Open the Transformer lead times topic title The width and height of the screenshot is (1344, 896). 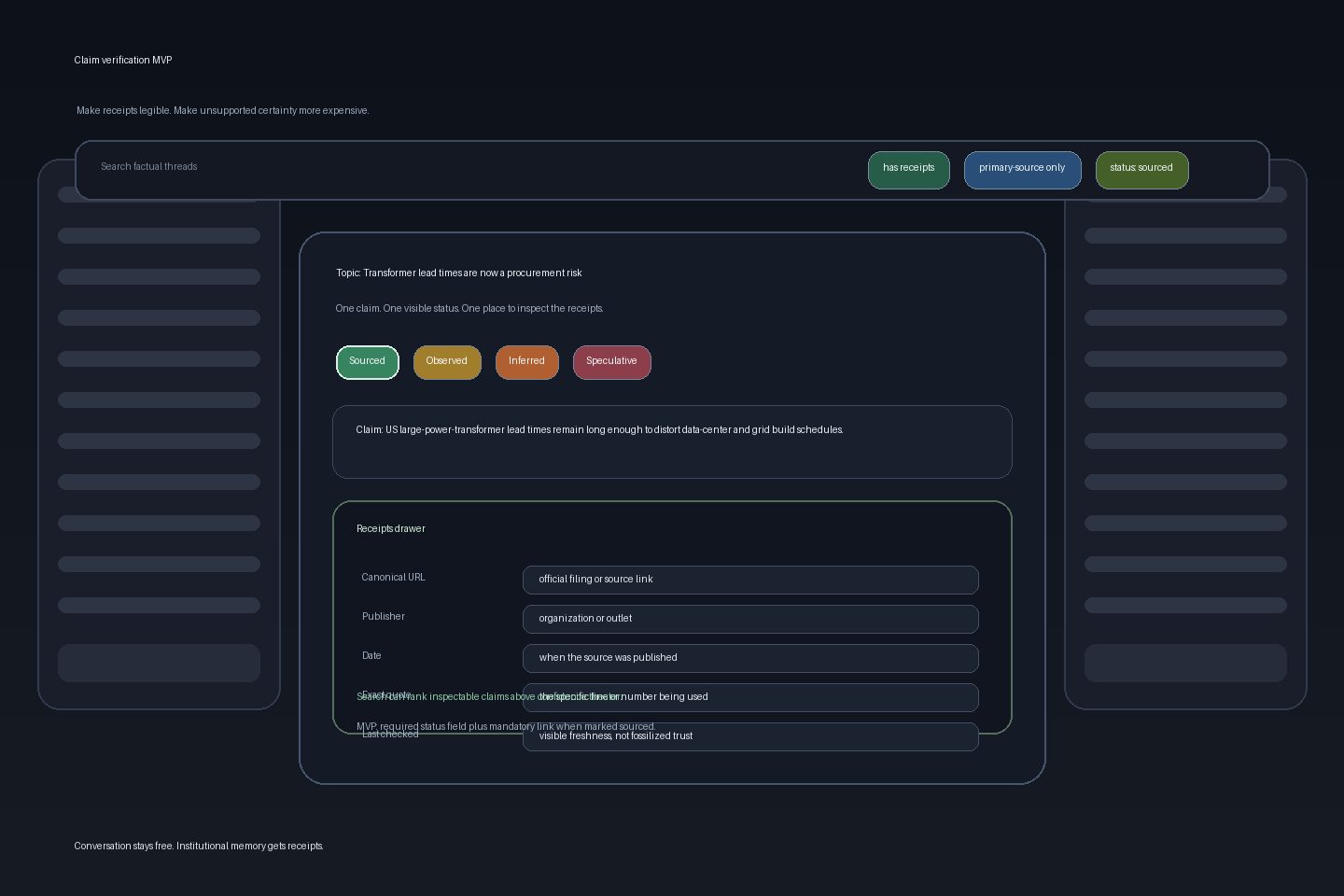(459, 273)
